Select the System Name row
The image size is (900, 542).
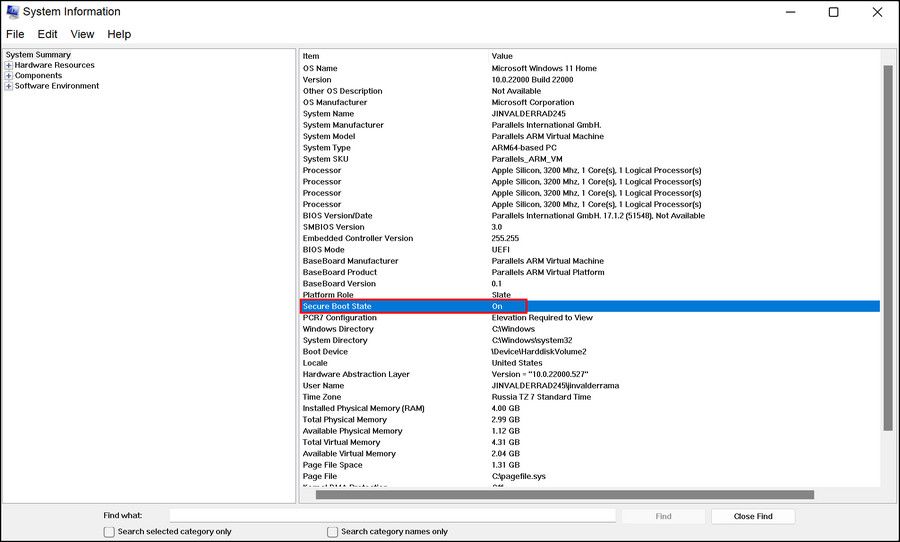590,114
